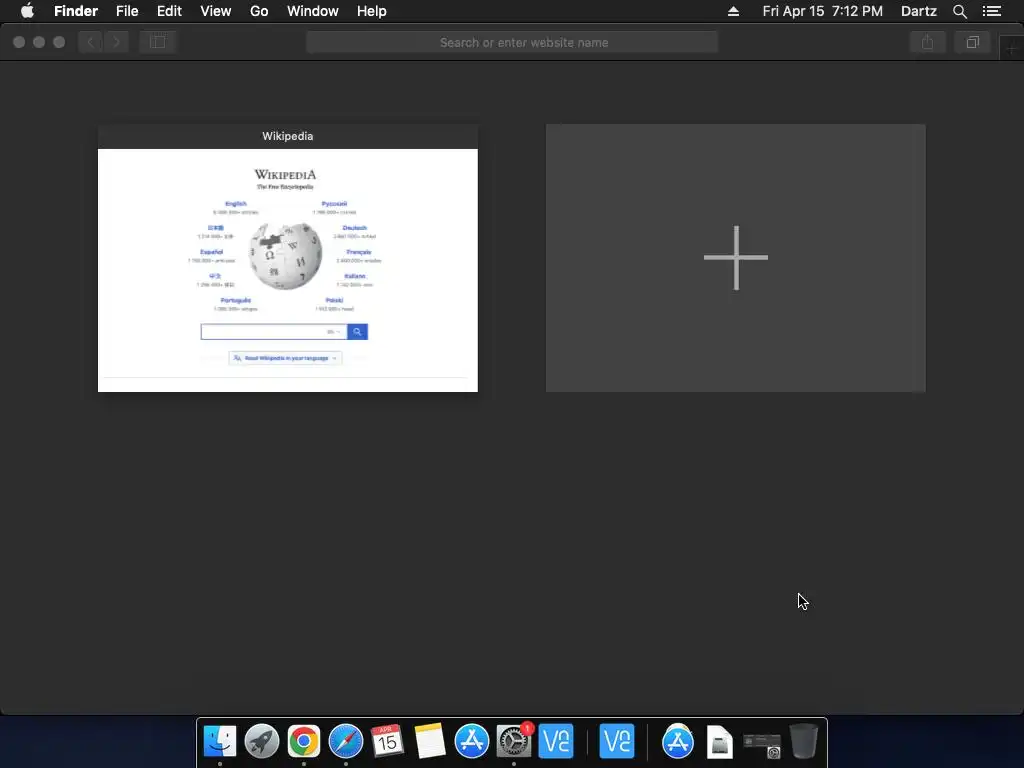Go back with the Safari back arrow

click(x=91, y=42)
